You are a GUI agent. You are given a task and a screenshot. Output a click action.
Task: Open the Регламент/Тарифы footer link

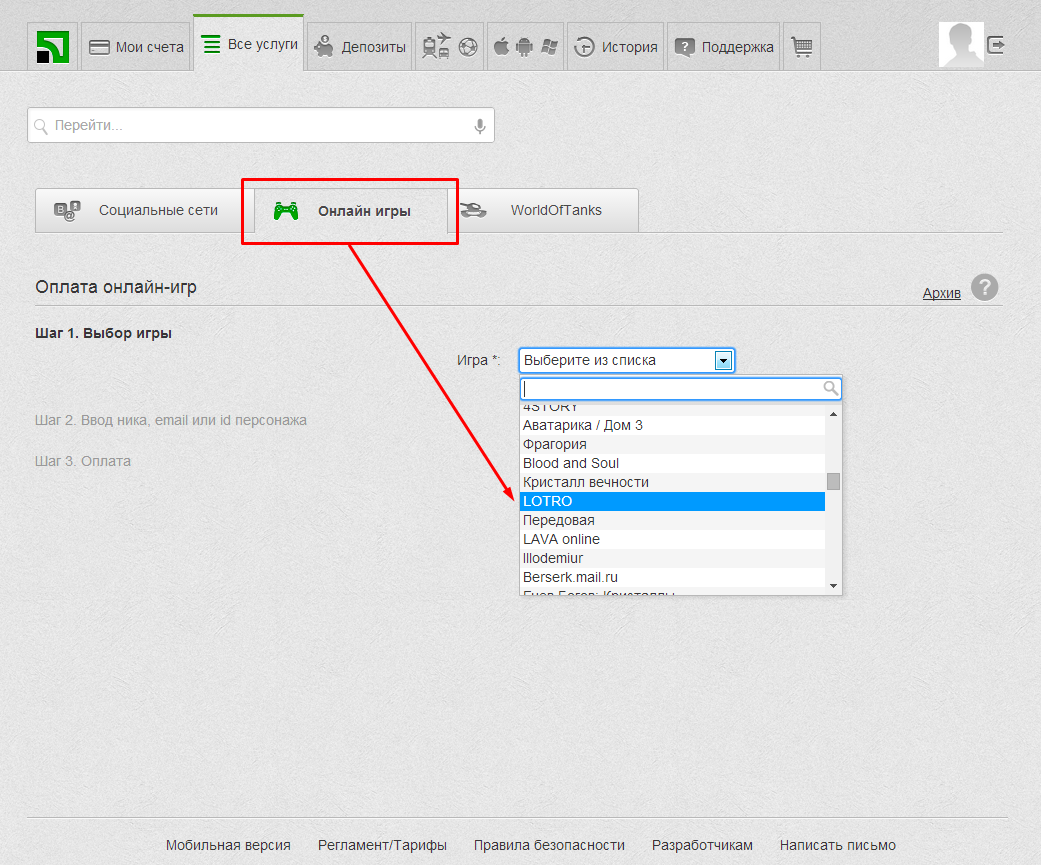click(x=382, y=845)
